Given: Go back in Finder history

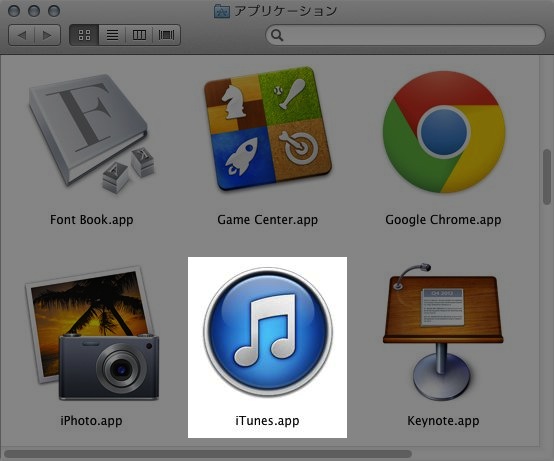Looking at the screenshot, I should [22, 35].
